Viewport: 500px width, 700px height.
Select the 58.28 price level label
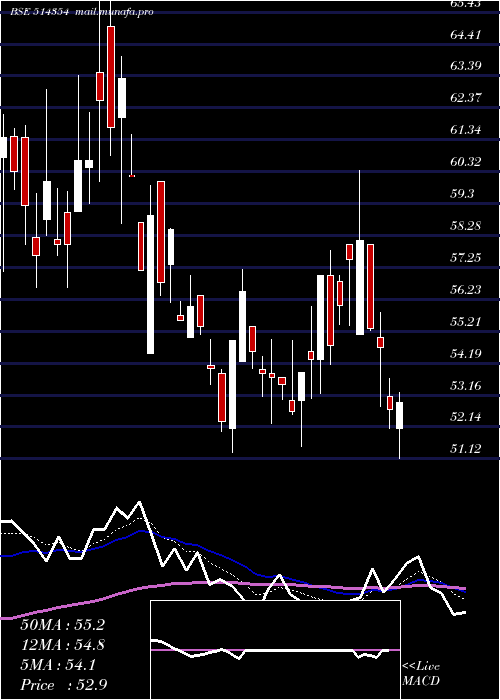click(466, 225)
